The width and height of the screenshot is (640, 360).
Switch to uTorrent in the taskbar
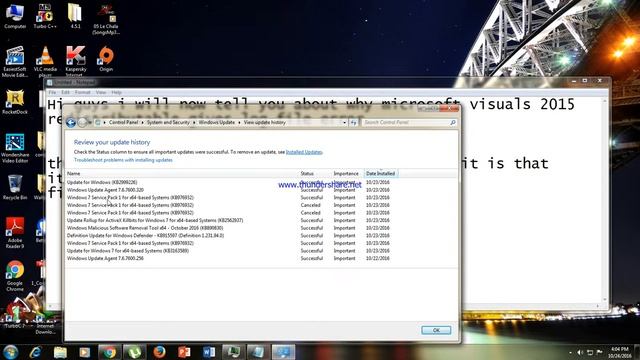point(134,352)
